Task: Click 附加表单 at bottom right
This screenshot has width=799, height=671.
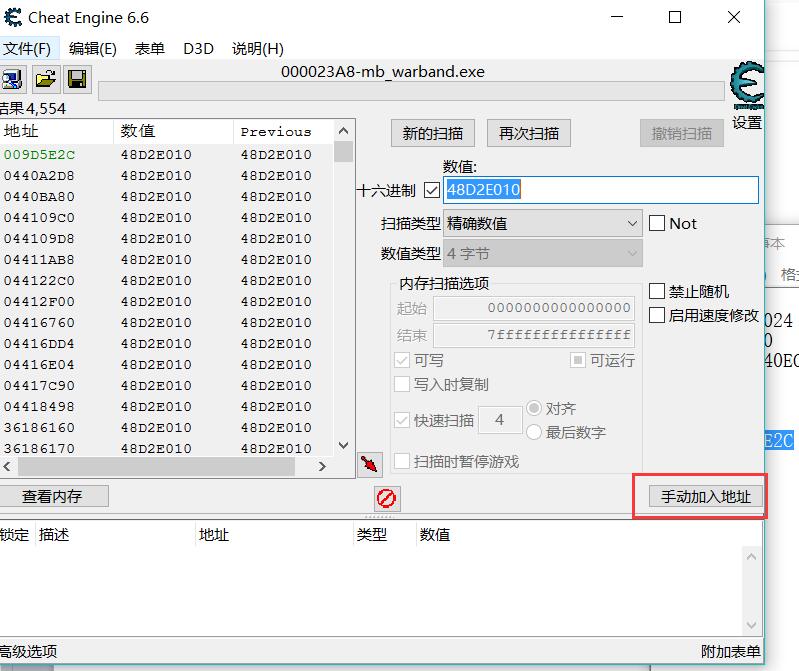Action: click(x=730, y=651)
